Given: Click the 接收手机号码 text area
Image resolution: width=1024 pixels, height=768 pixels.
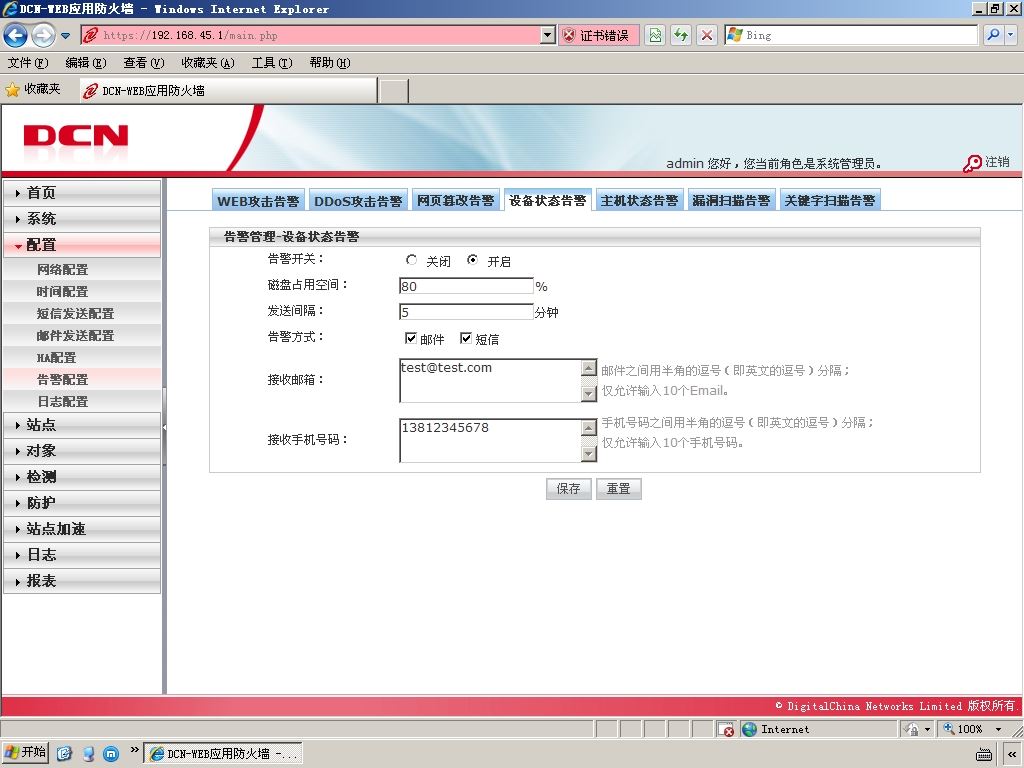Looking at the screenshot, I should tap(490, 440).
